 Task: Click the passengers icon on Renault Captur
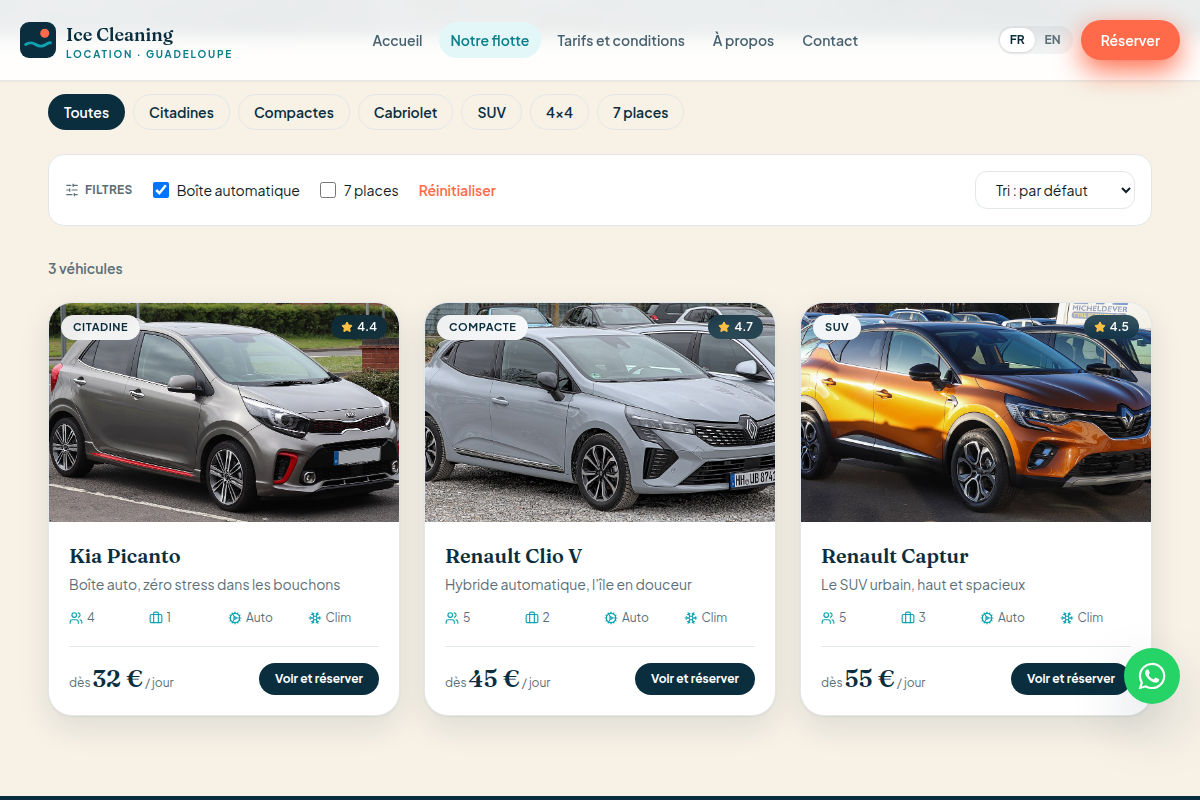828,618
